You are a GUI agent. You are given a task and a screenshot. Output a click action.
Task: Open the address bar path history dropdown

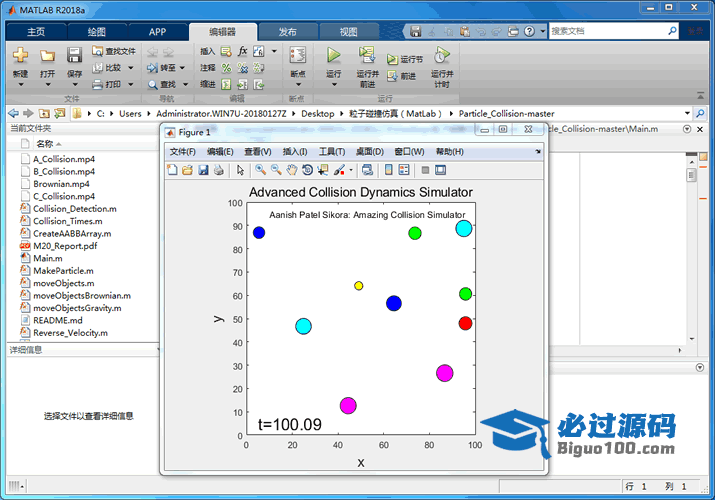click(687, 113)
